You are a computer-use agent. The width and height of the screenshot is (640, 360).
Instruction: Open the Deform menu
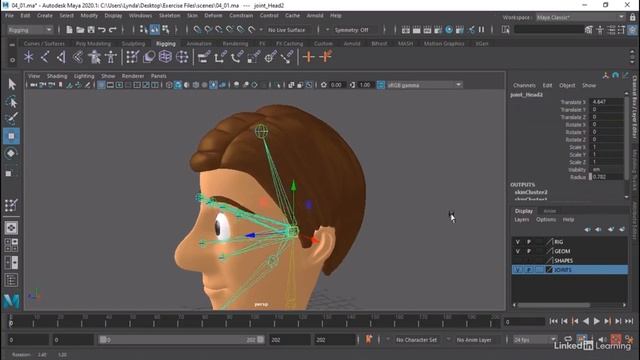[213, 16]
